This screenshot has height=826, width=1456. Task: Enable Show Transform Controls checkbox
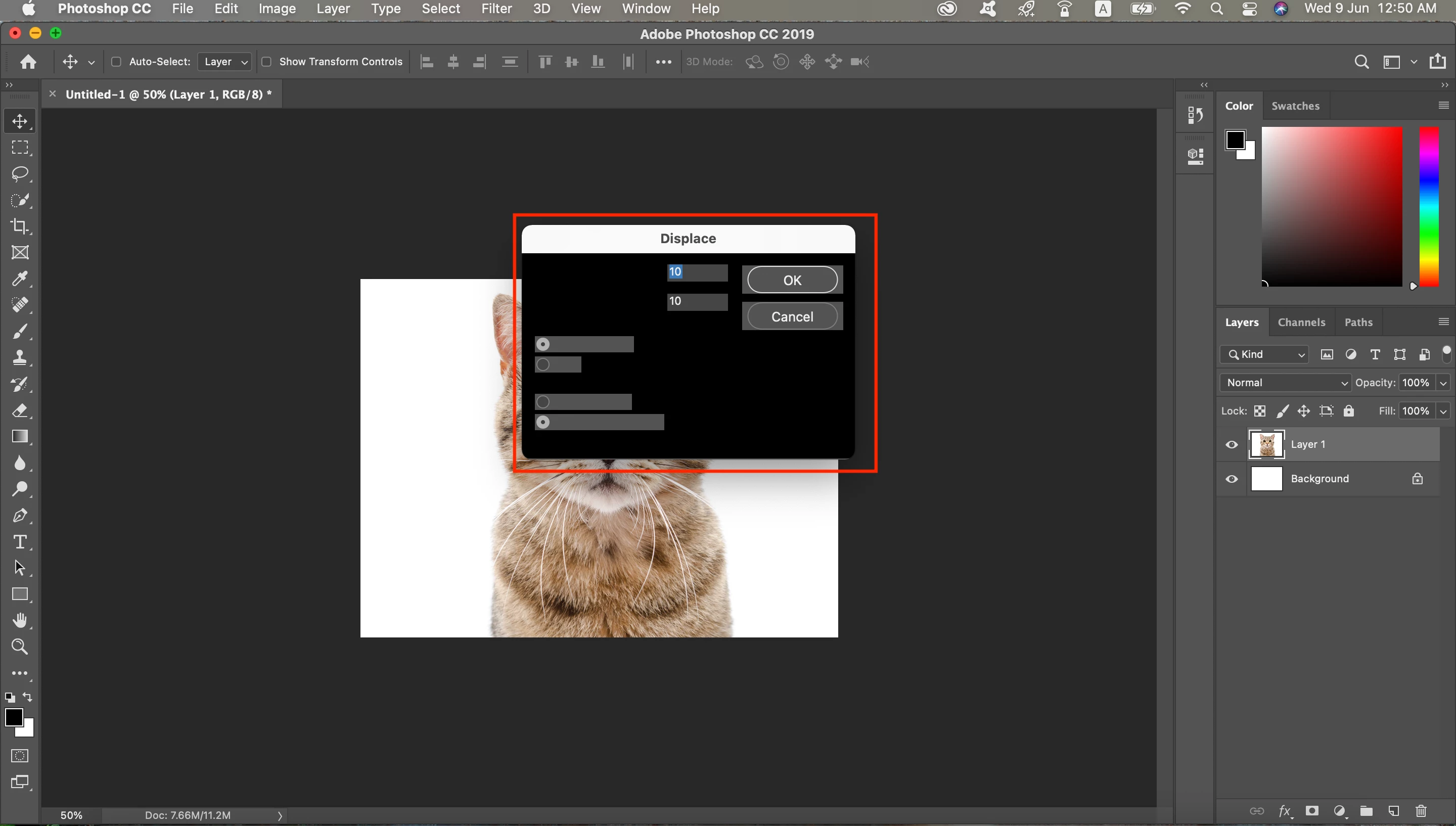(266, 61)
